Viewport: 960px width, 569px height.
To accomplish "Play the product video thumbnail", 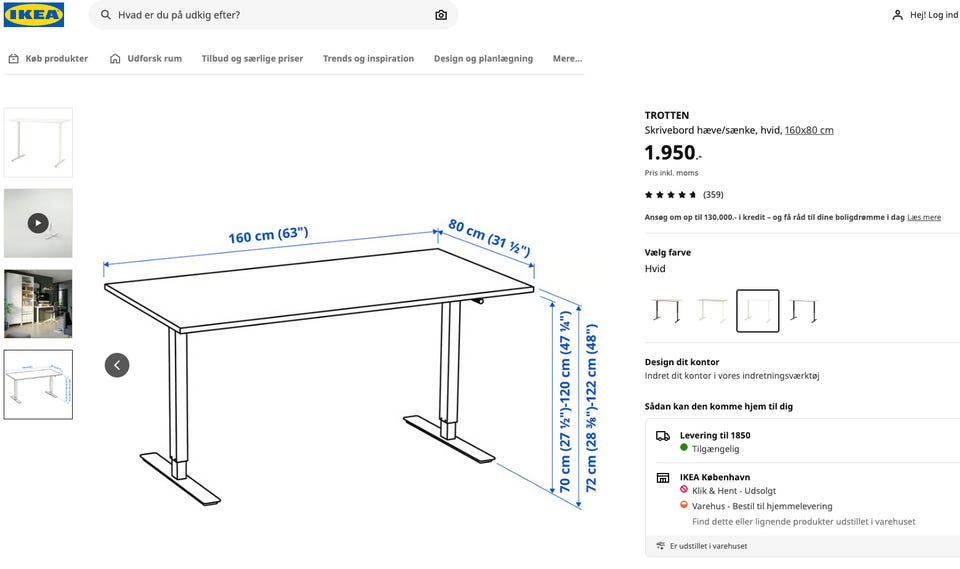I will click(x=38, y=223).
